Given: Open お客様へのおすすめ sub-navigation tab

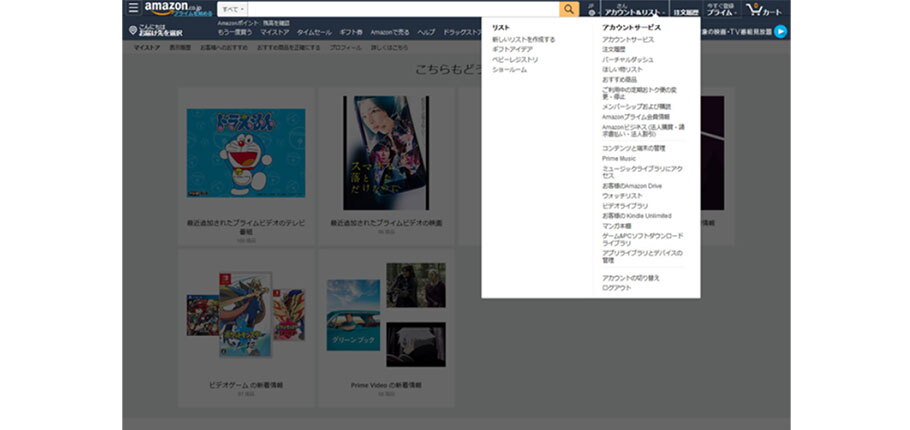Looking at the screenshot, I should coord(224,48).
